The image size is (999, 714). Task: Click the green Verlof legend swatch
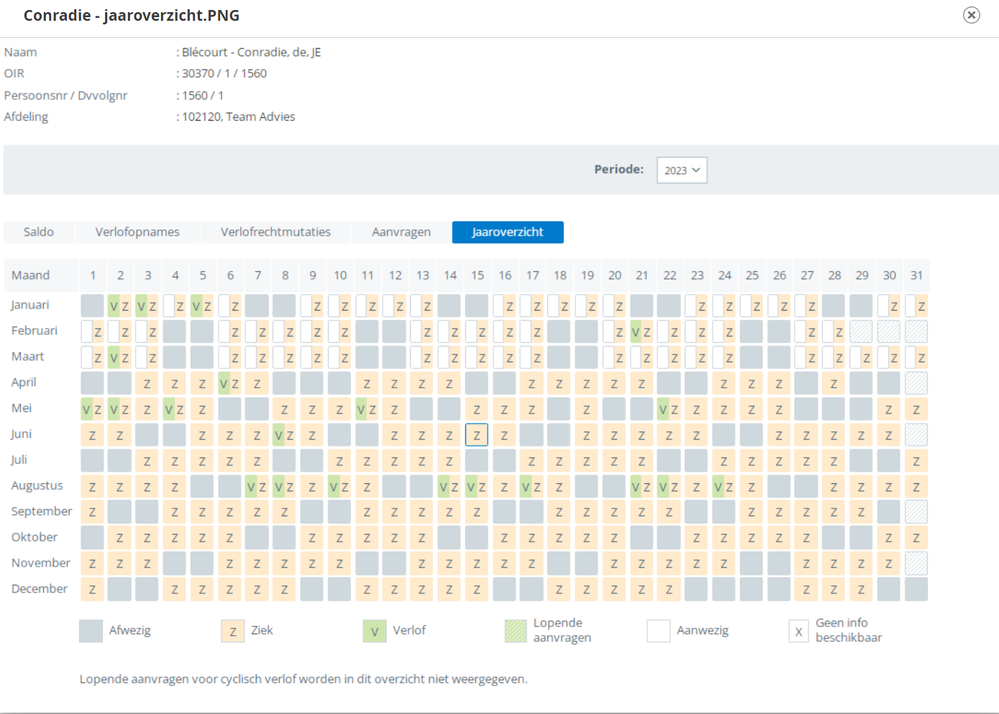tap(375, 631)
